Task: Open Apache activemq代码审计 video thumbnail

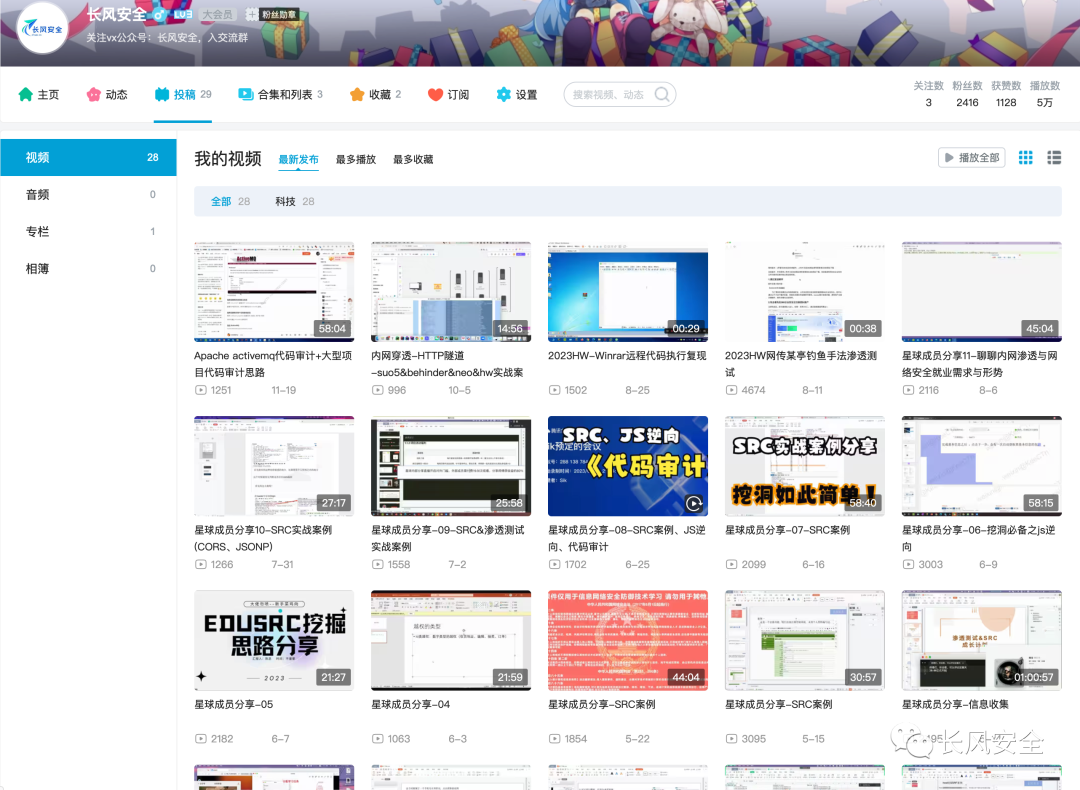Action: pyautogui.click(x=274, y=291)
